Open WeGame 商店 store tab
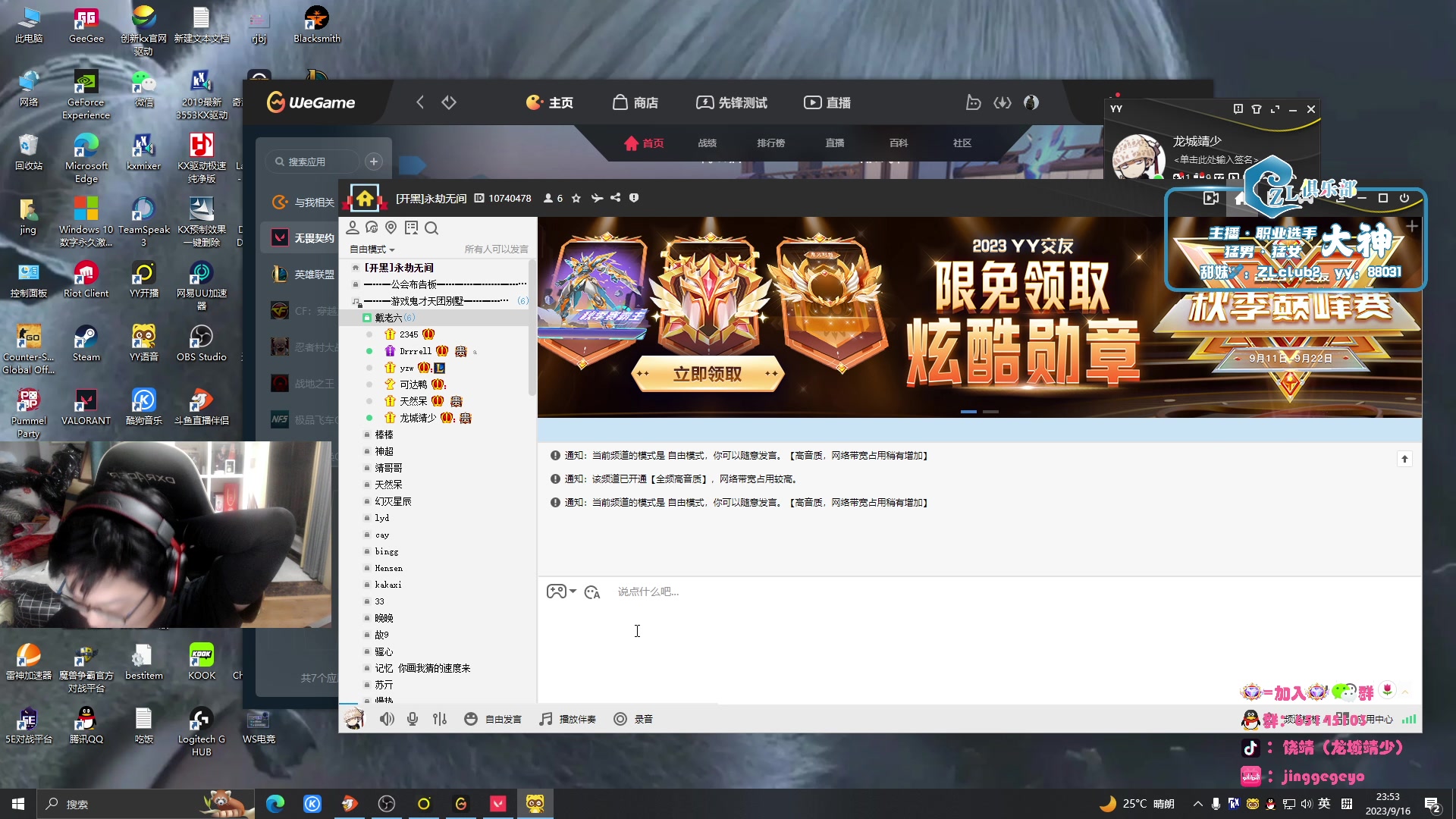 pyautogui.click(x=635, y=102)
